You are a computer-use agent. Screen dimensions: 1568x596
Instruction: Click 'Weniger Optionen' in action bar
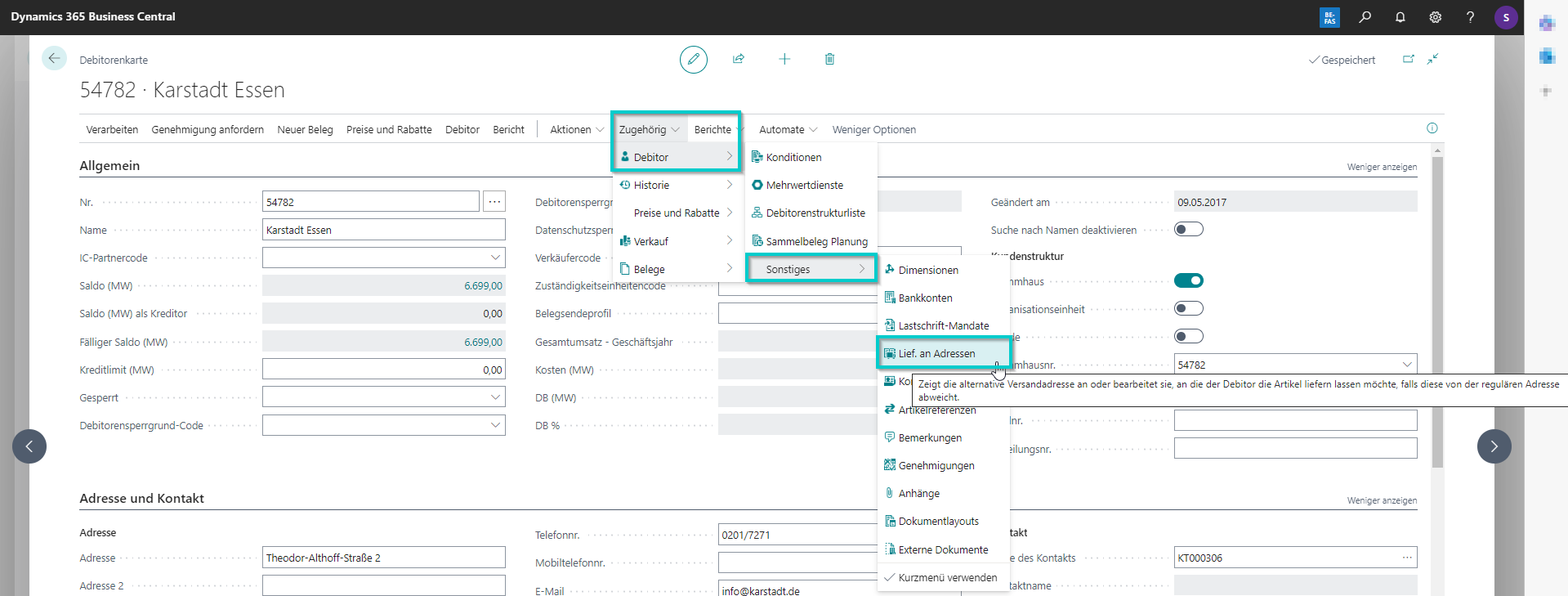coord(873,130)
